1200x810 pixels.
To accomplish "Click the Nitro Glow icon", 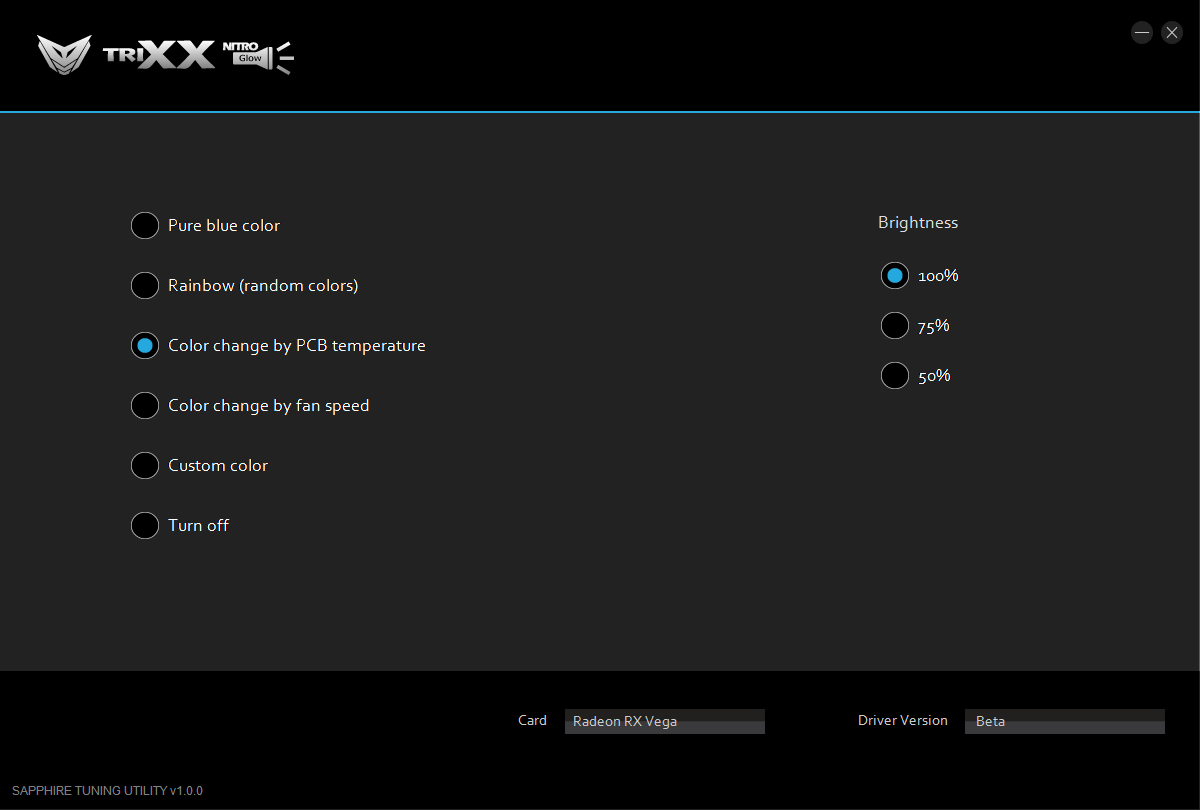I will pyautogui.click(x=258, y=57).
